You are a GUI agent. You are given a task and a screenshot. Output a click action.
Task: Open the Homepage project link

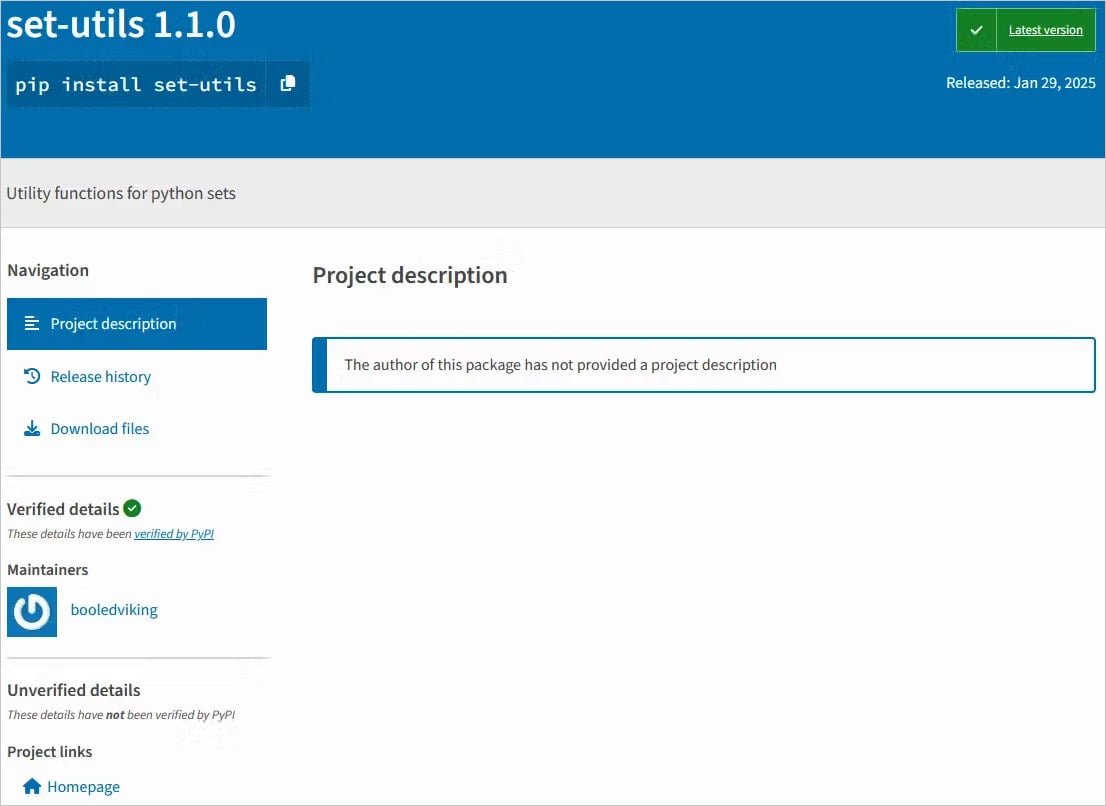point(83,787)
